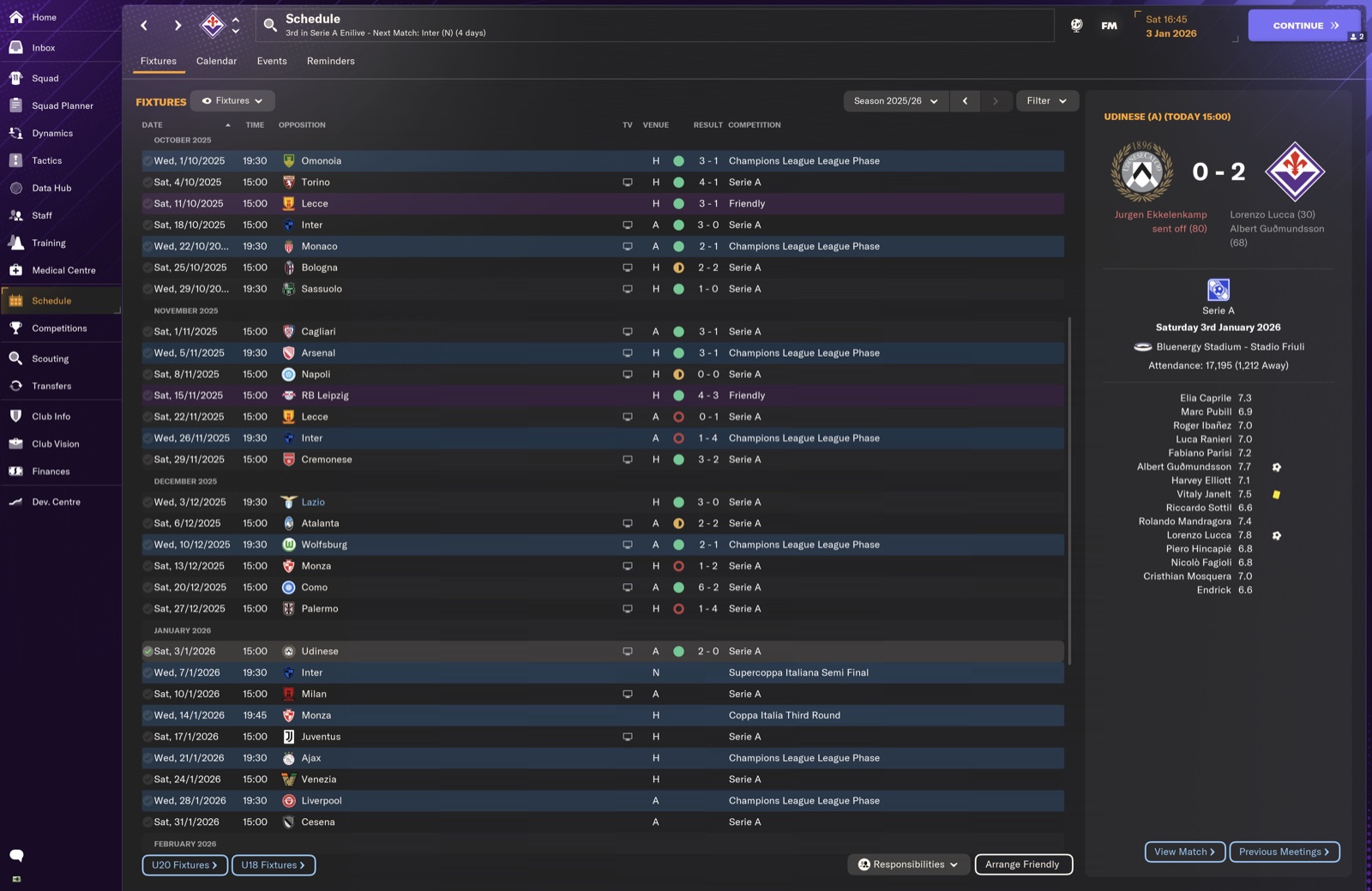Open the Tactics board icon
Image resolution: width=1372 pixels, height=891 pixels.
[x=15, y=160]
